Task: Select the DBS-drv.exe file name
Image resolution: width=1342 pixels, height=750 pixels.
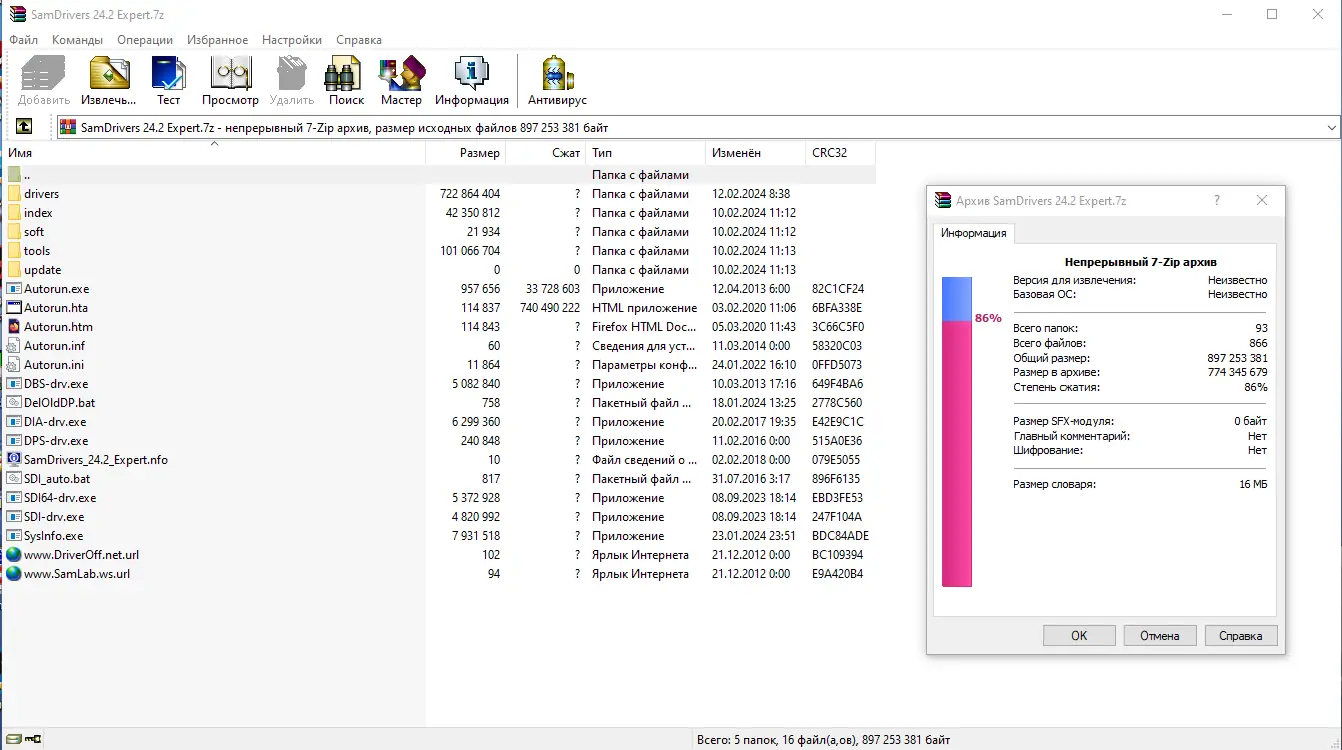Action: [56, 384]
